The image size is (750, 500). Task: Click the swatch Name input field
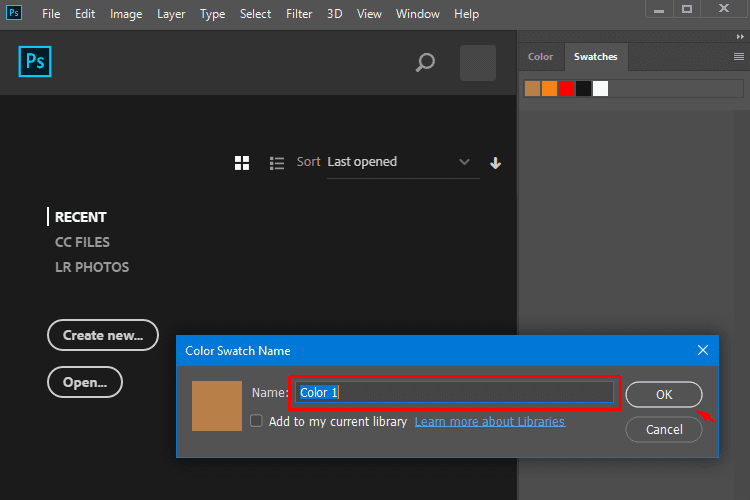coord(454,392)
